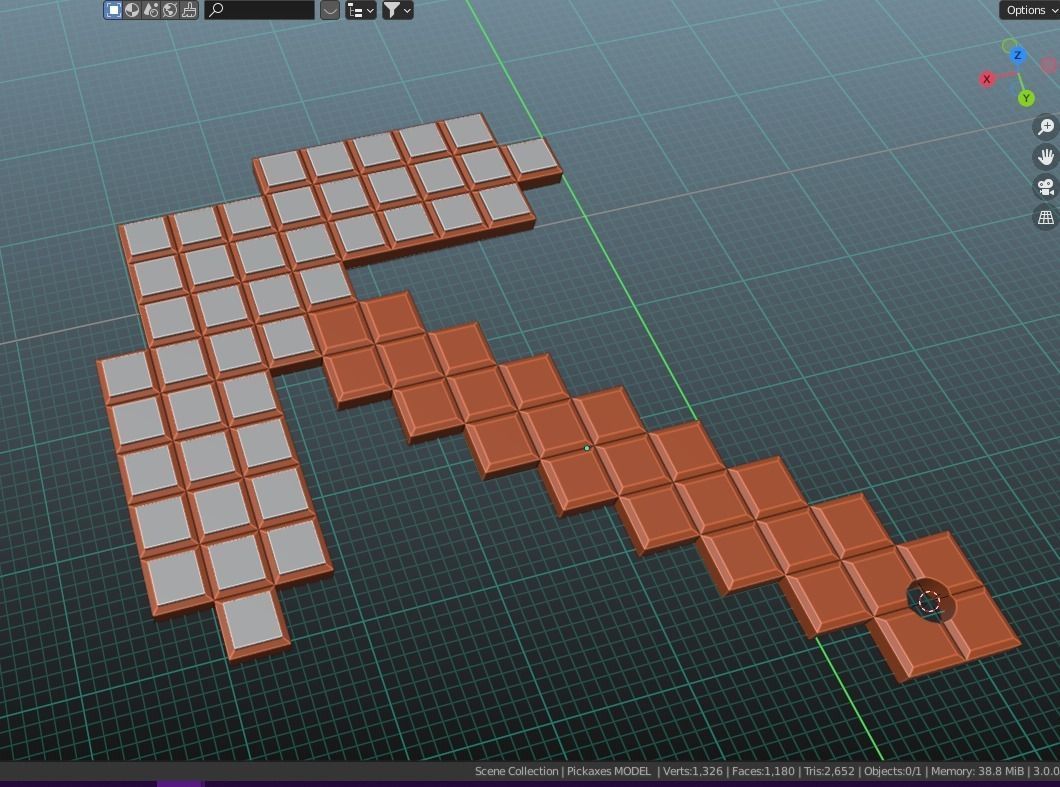Toggle the camera view button

tap(1046, 187)
